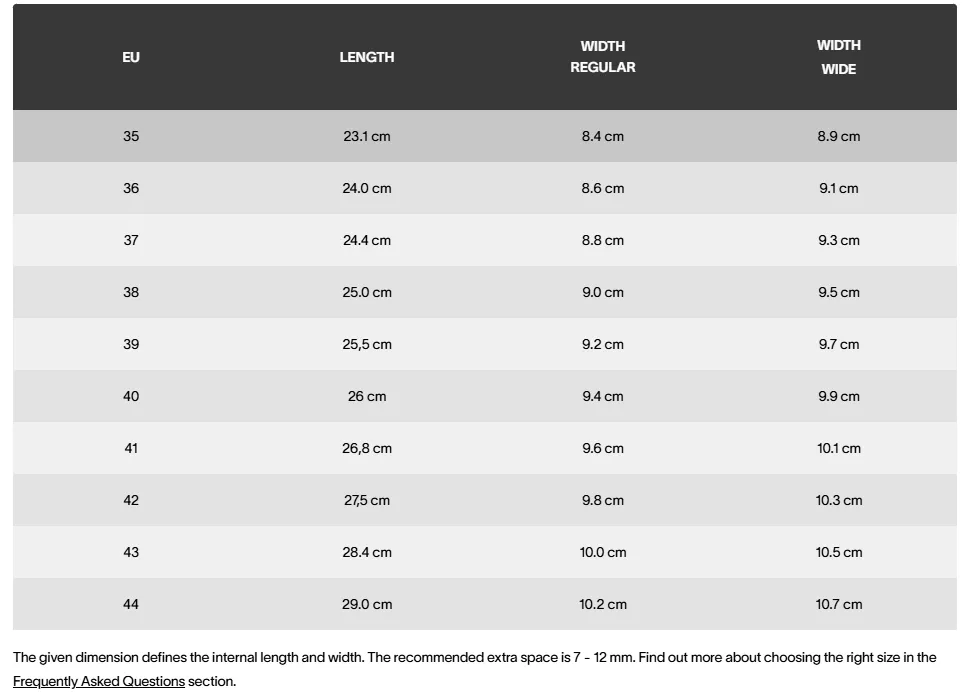The width and height of the screenshot is (965, 699).
Task: Click the LENGTH column header
Action: [x=367, y=57]
